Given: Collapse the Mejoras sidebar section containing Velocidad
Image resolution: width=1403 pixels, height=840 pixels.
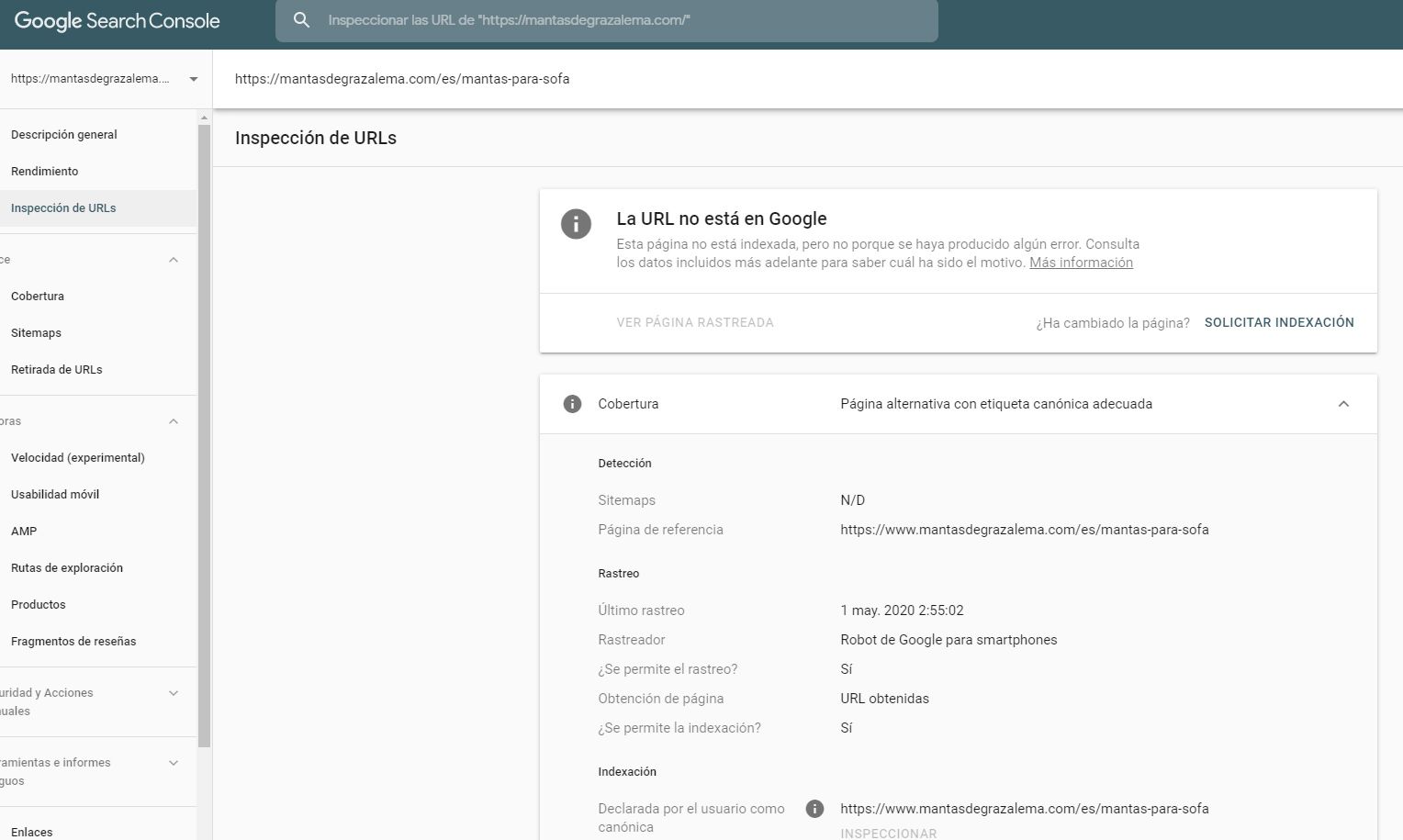Looking at the screenshot, I should pos(174,421).
